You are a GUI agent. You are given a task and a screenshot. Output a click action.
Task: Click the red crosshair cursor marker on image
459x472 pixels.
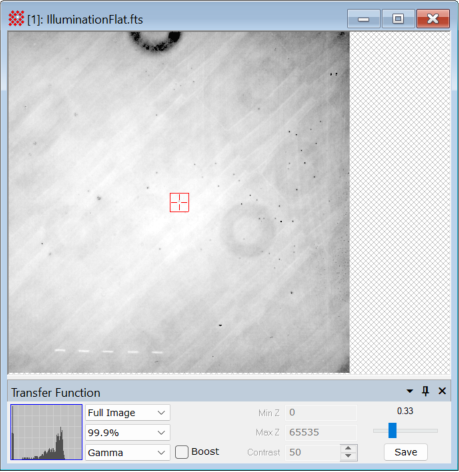179,202
